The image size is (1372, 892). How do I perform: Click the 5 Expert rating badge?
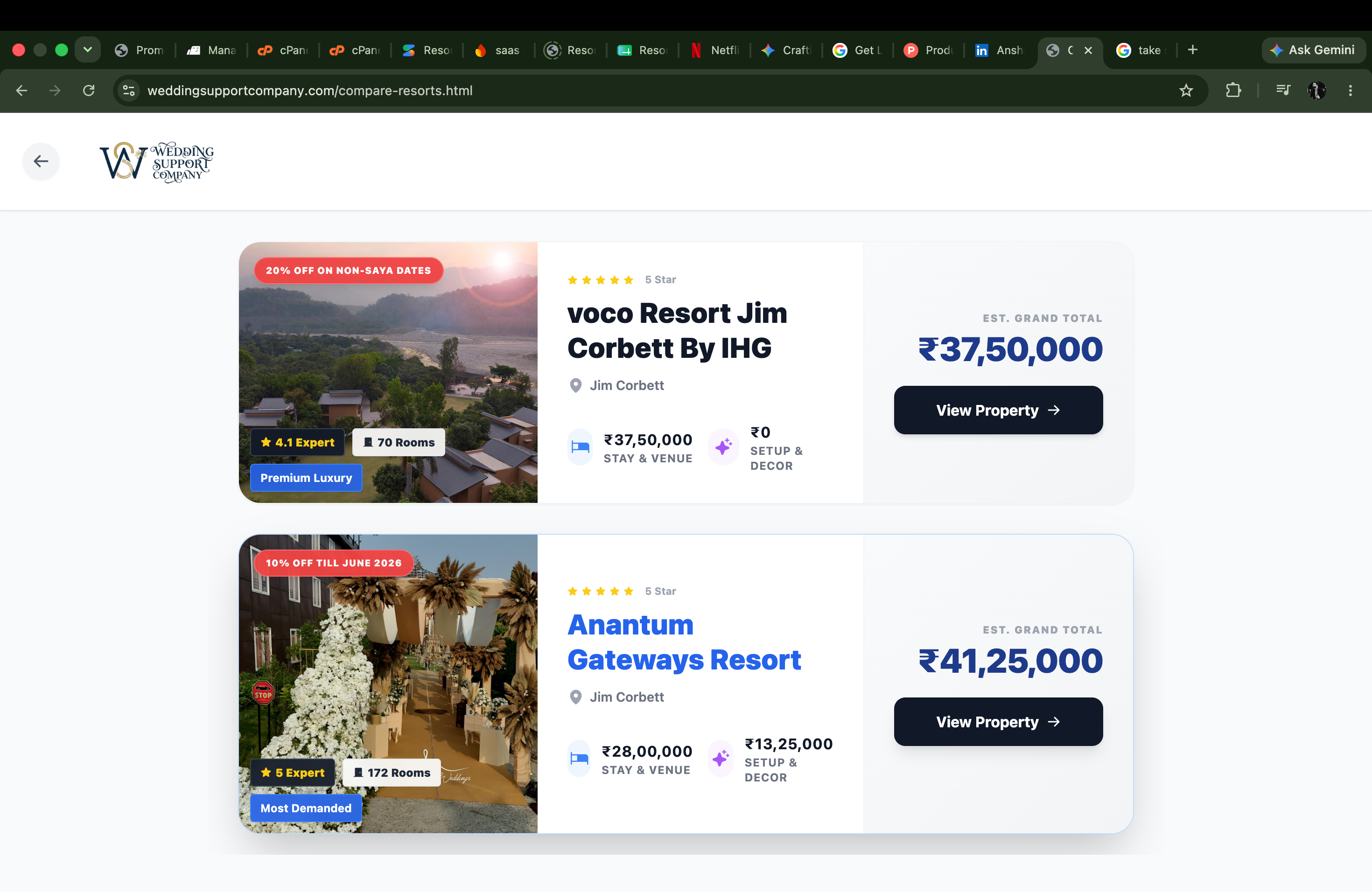click(293, 773)
